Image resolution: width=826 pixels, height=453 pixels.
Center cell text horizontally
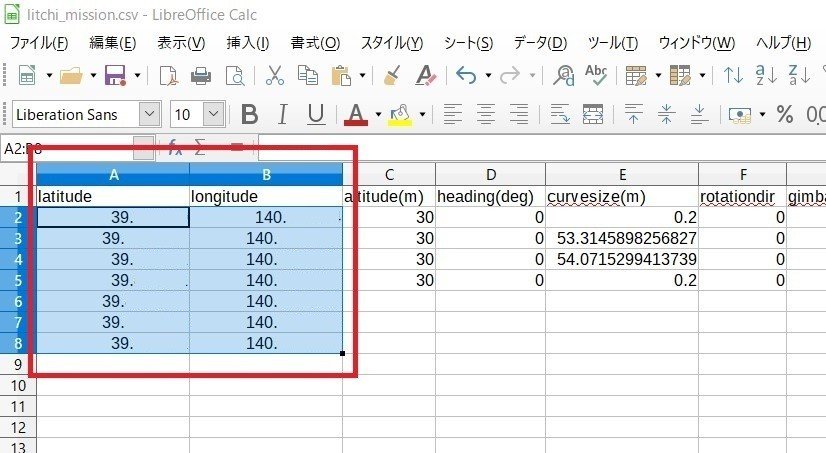[486, 114]
